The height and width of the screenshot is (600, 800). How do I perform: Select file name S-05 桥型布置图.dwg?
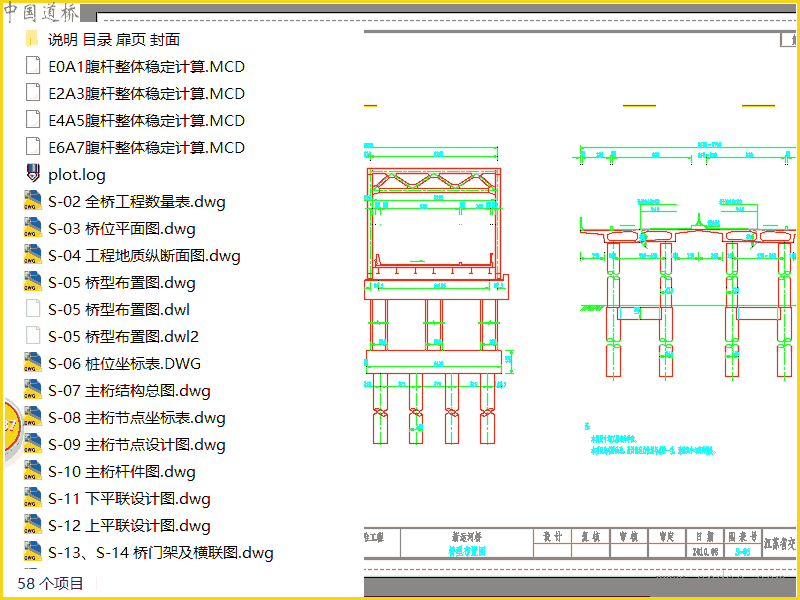pos(121,283)
